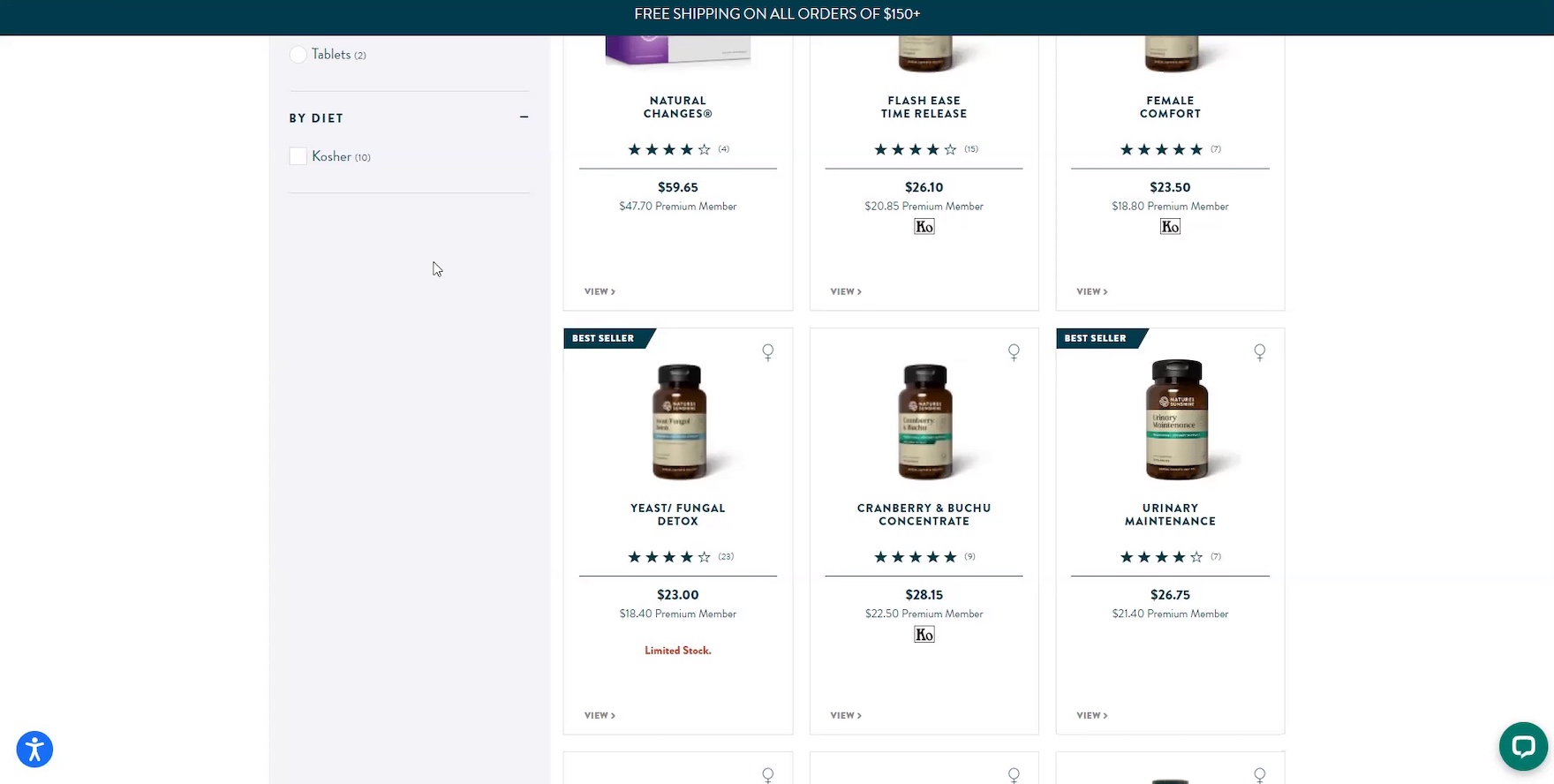Click Yeast/Fungal Detox star rating

[x=668, y=557]
